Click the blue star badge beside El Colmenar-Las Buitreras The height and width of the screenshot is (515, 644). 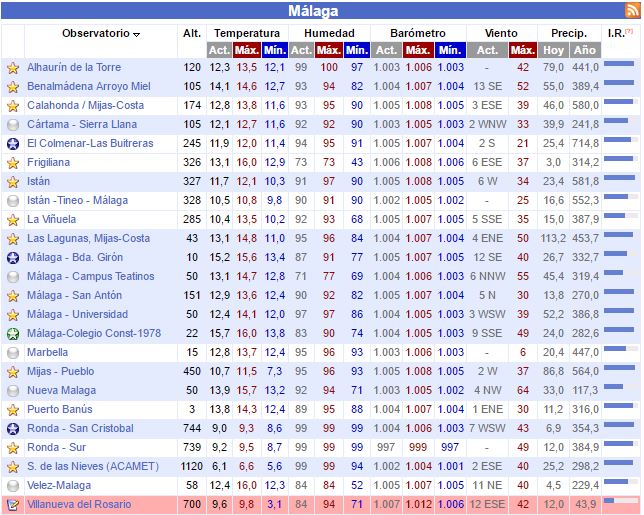coord(13,144)
